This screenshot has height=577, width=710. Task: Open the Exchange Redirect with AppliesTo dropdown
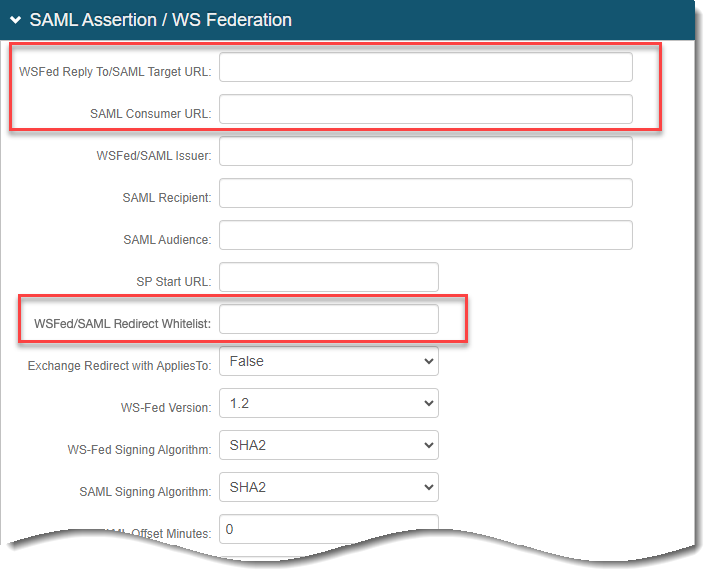(329, 361)
